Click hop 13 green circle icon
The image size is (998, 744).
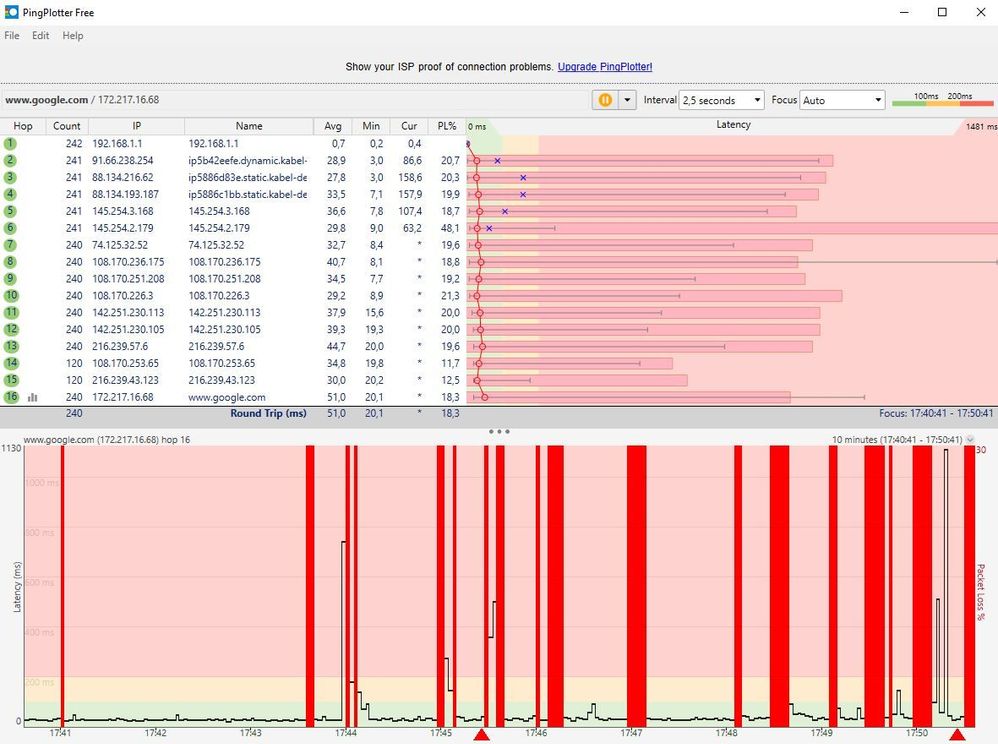point(11,346)
